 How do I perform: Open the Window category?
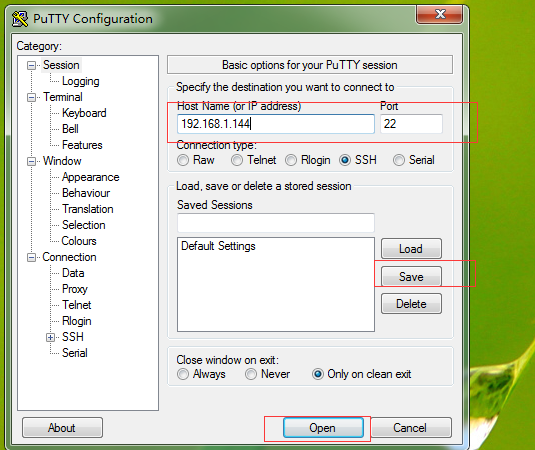tap(62, 161)
